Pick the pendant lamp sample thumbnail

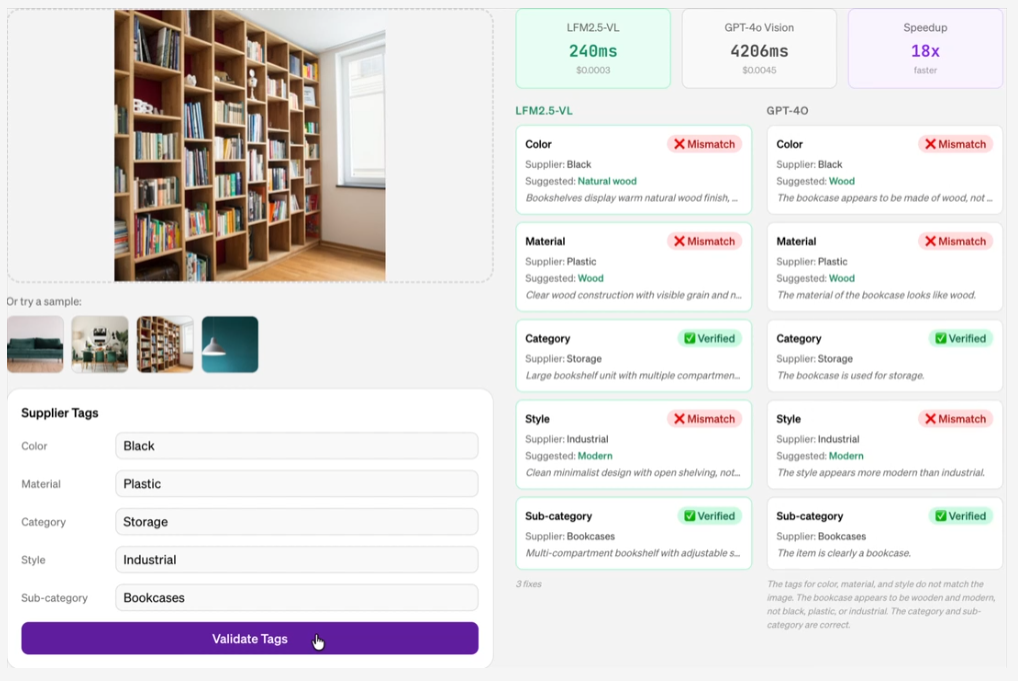click(230, 344)
